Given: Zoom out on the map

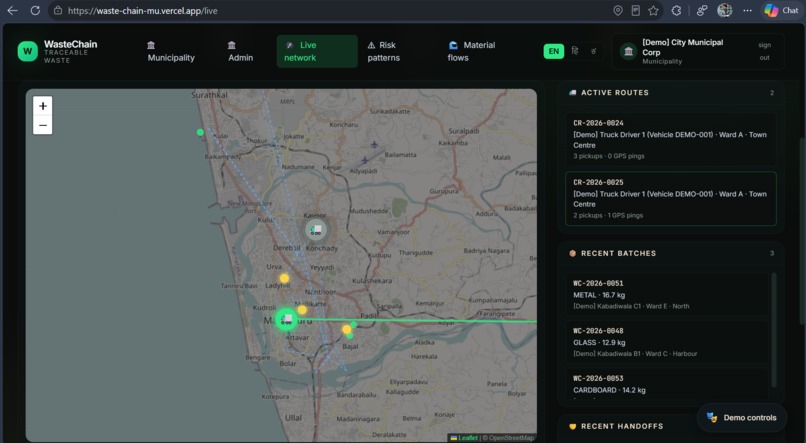Looking at the screenshot, I should tap(43, 125).
